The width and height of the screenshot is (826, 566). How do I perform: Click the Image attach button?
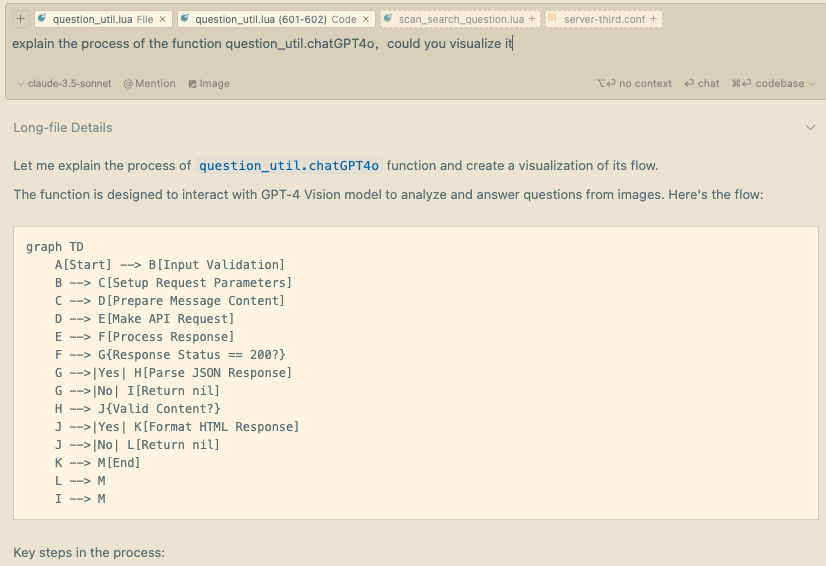(208, 84)
